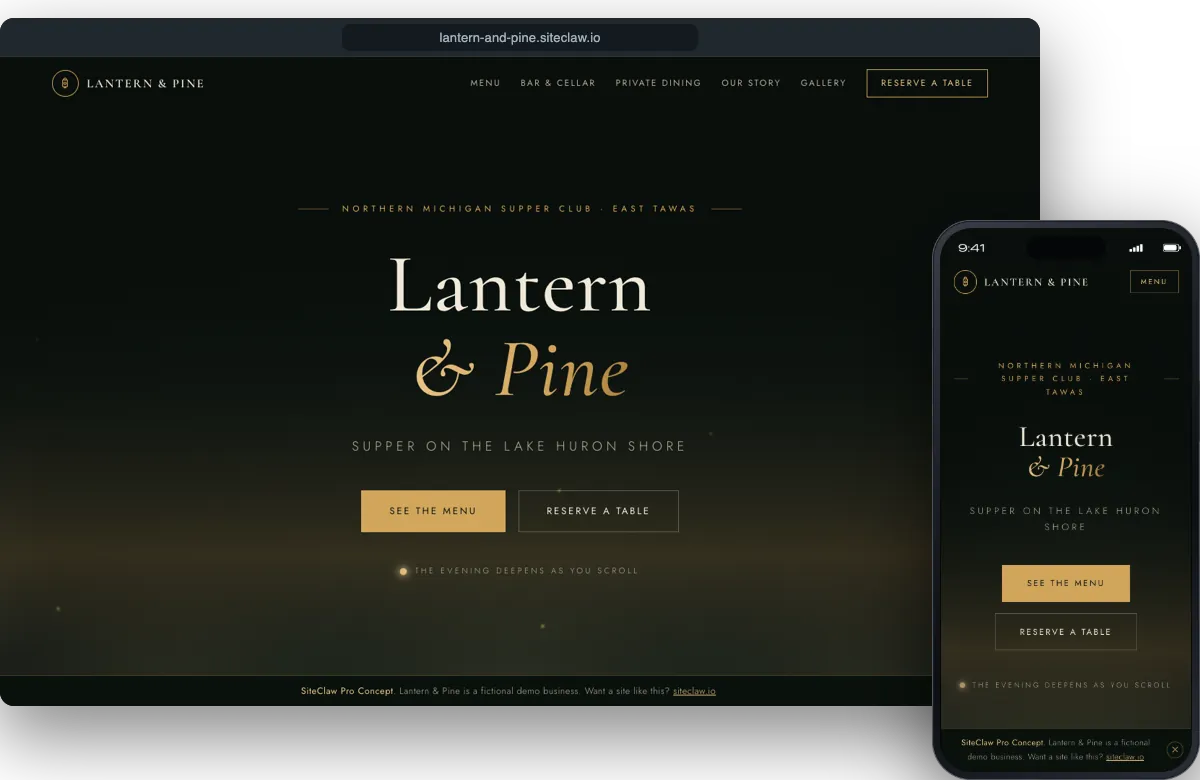Click the desktop 'Northern Michigan Supper Club · East Tawas' text
This screenshot has height=780, width=1200.
[x=519, y=209]
